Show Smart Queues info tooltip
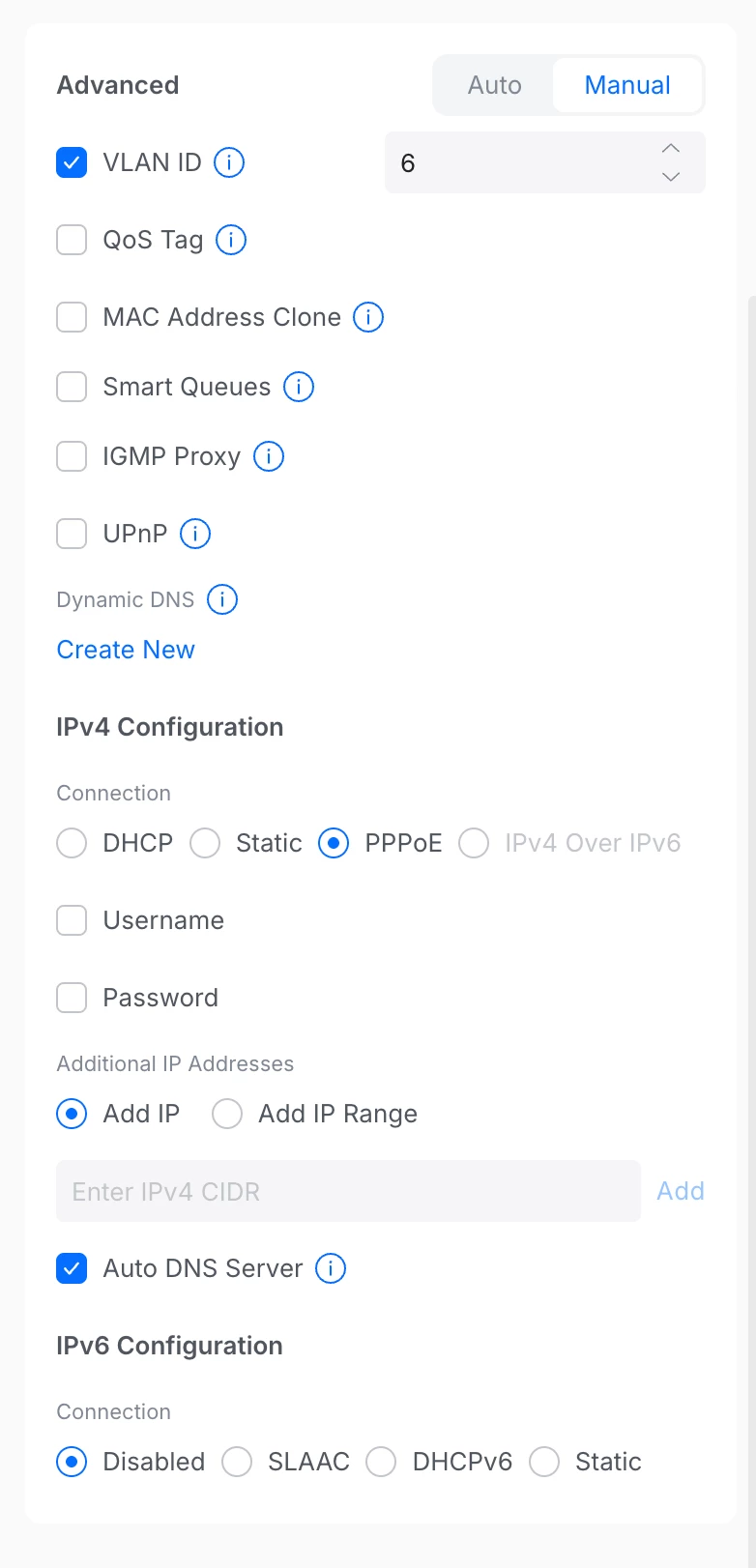Image resolution: width=756 pixels, height=1568 pixels. coord(299,387)
